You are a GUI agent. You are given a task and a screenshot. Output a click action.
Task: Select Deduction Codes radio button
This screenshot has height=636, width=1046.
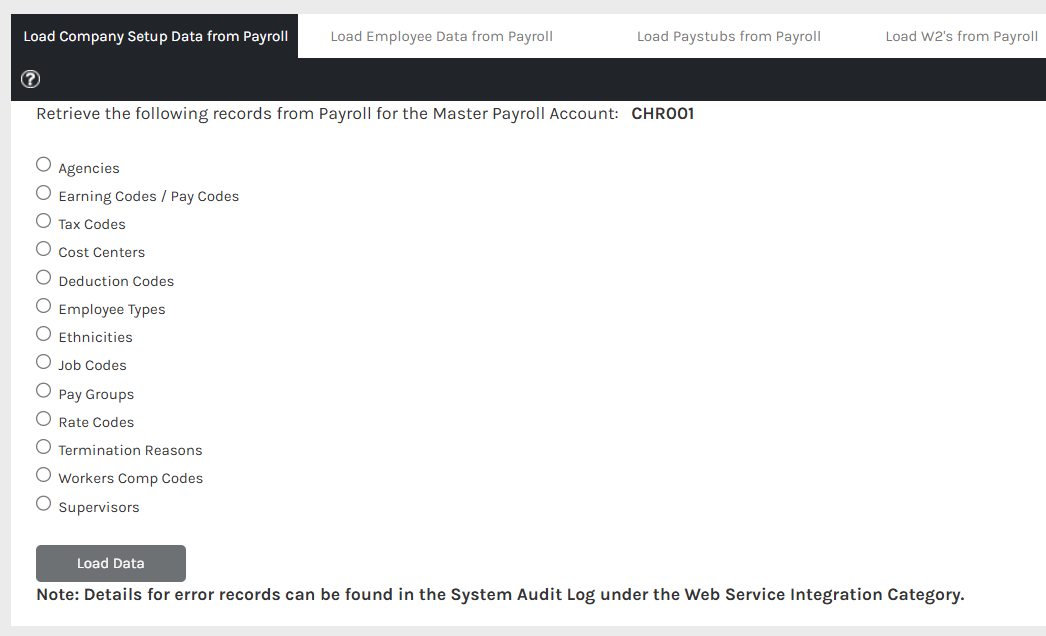tap(43, 277)
